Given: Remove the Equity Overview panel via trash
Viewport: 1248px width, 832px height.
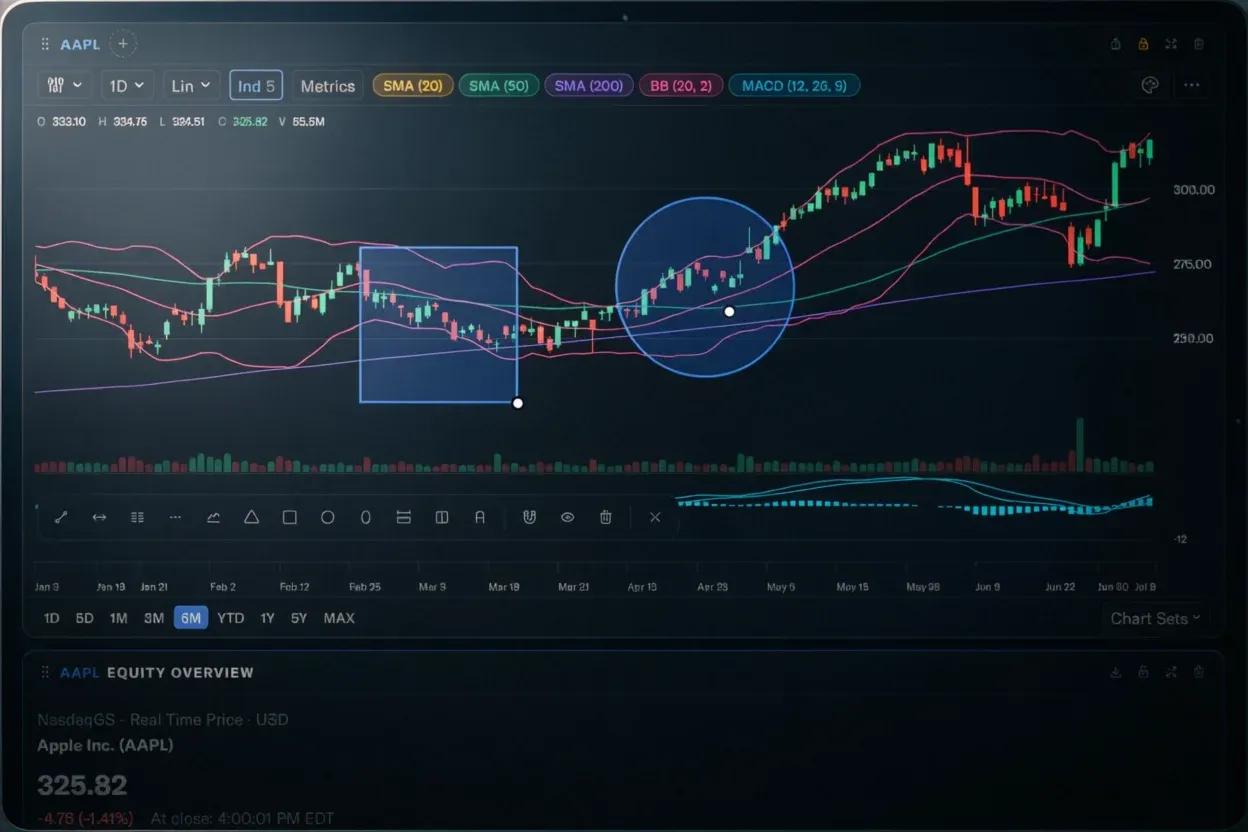Looking at the screenshot, I should [x=1199, y=672].
